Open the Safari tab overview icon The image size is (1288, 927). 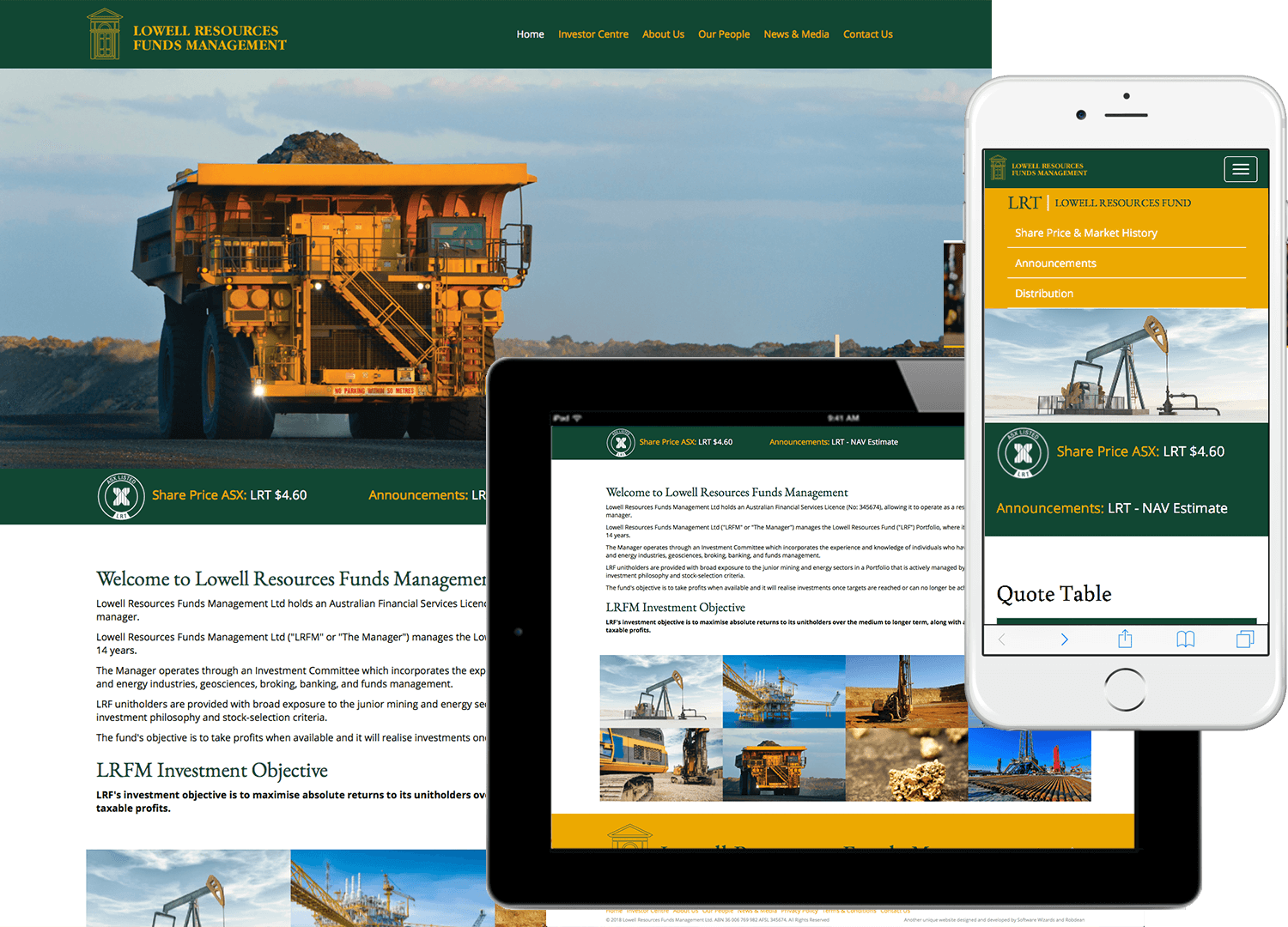pyautogui.click(x=1246, y=639)
